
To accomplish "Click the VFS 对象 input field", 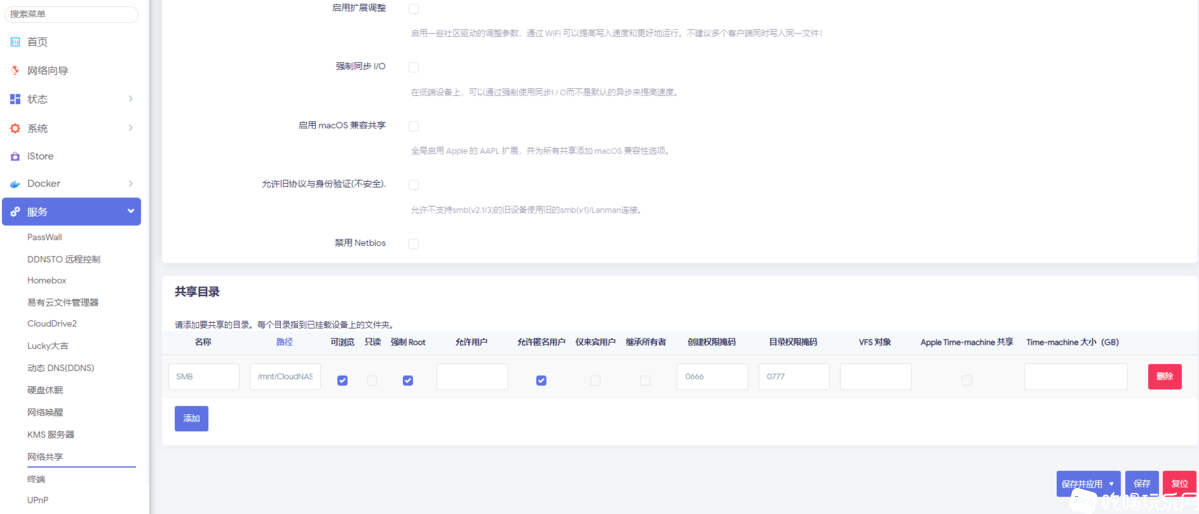I will [876, 376].
